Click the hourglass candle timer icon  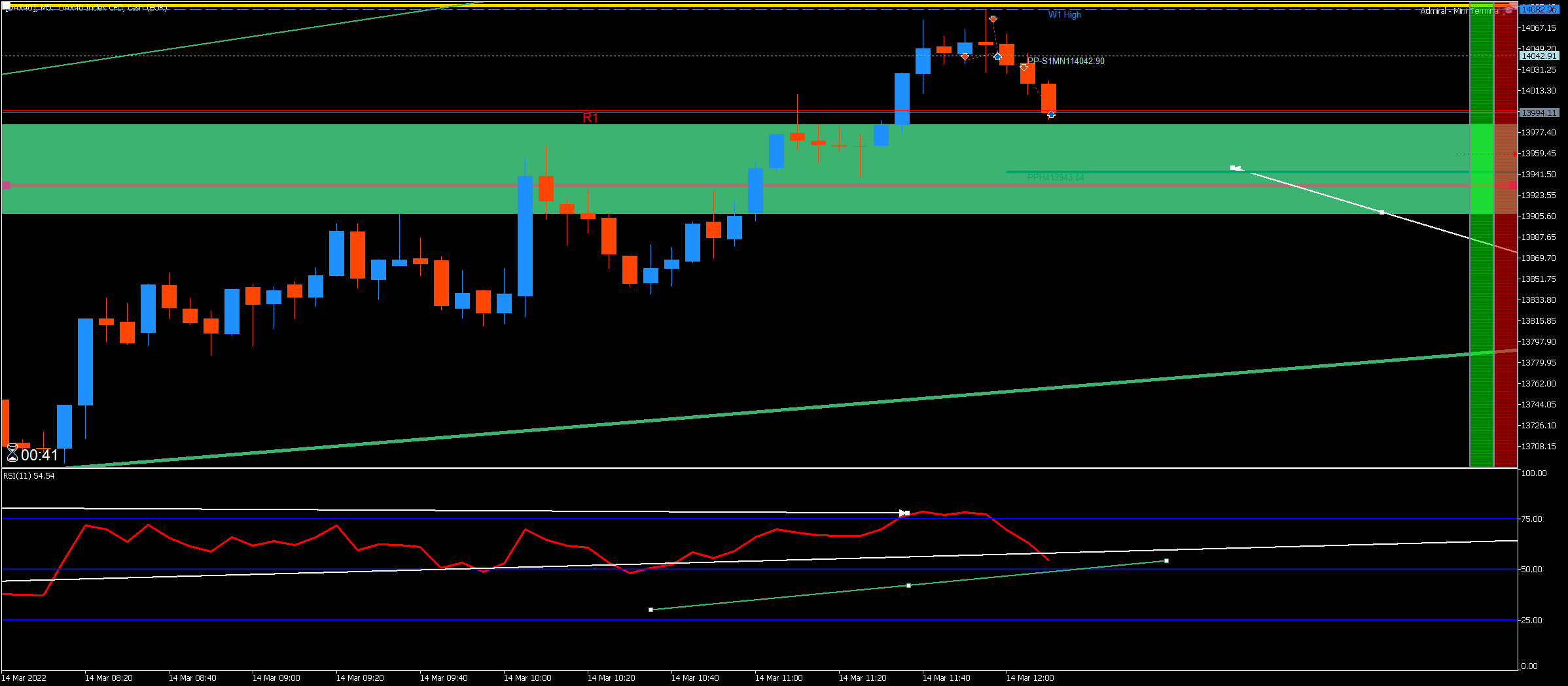pyautogui.click(x=12, y=453)
